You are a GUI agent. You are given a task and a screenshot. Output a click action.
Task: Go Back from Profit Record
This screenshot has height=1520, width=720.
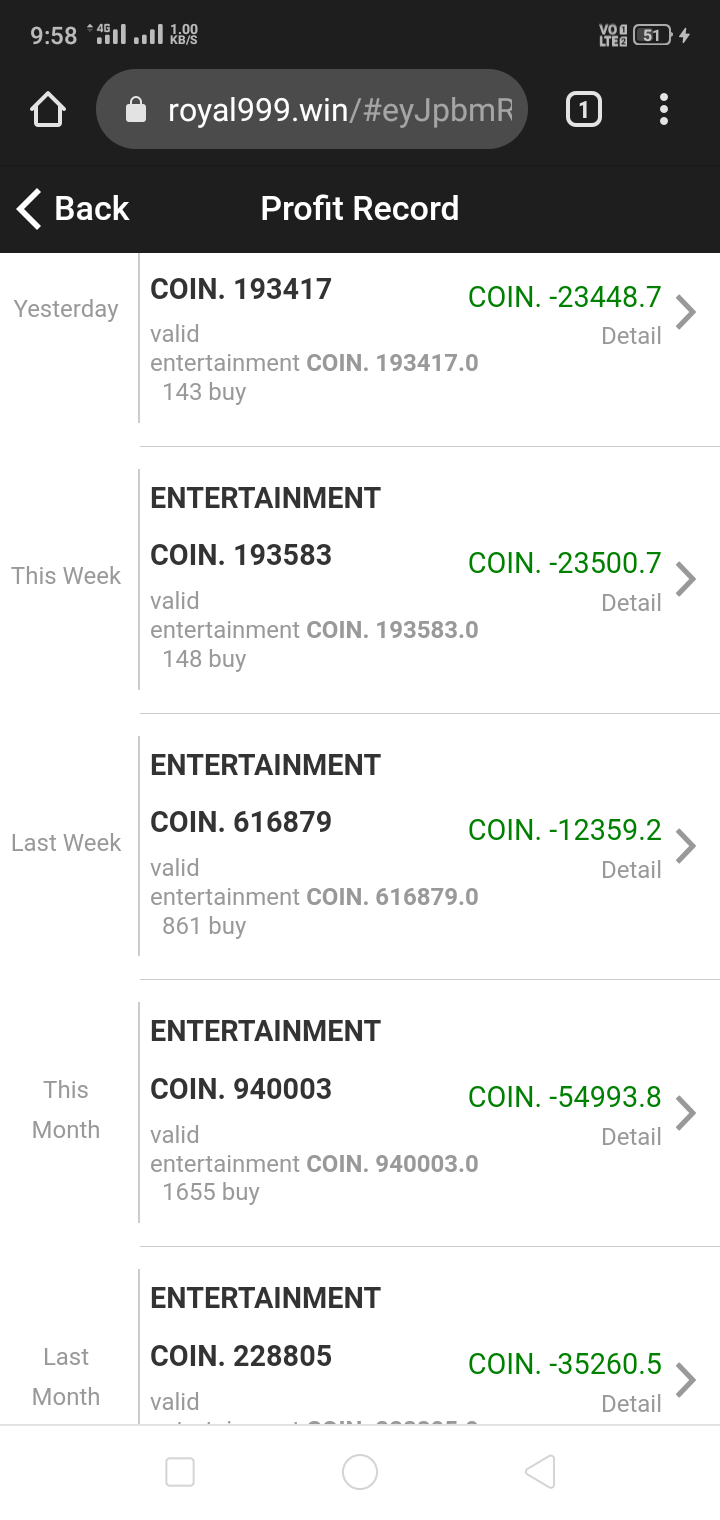[x=73, y=209]
